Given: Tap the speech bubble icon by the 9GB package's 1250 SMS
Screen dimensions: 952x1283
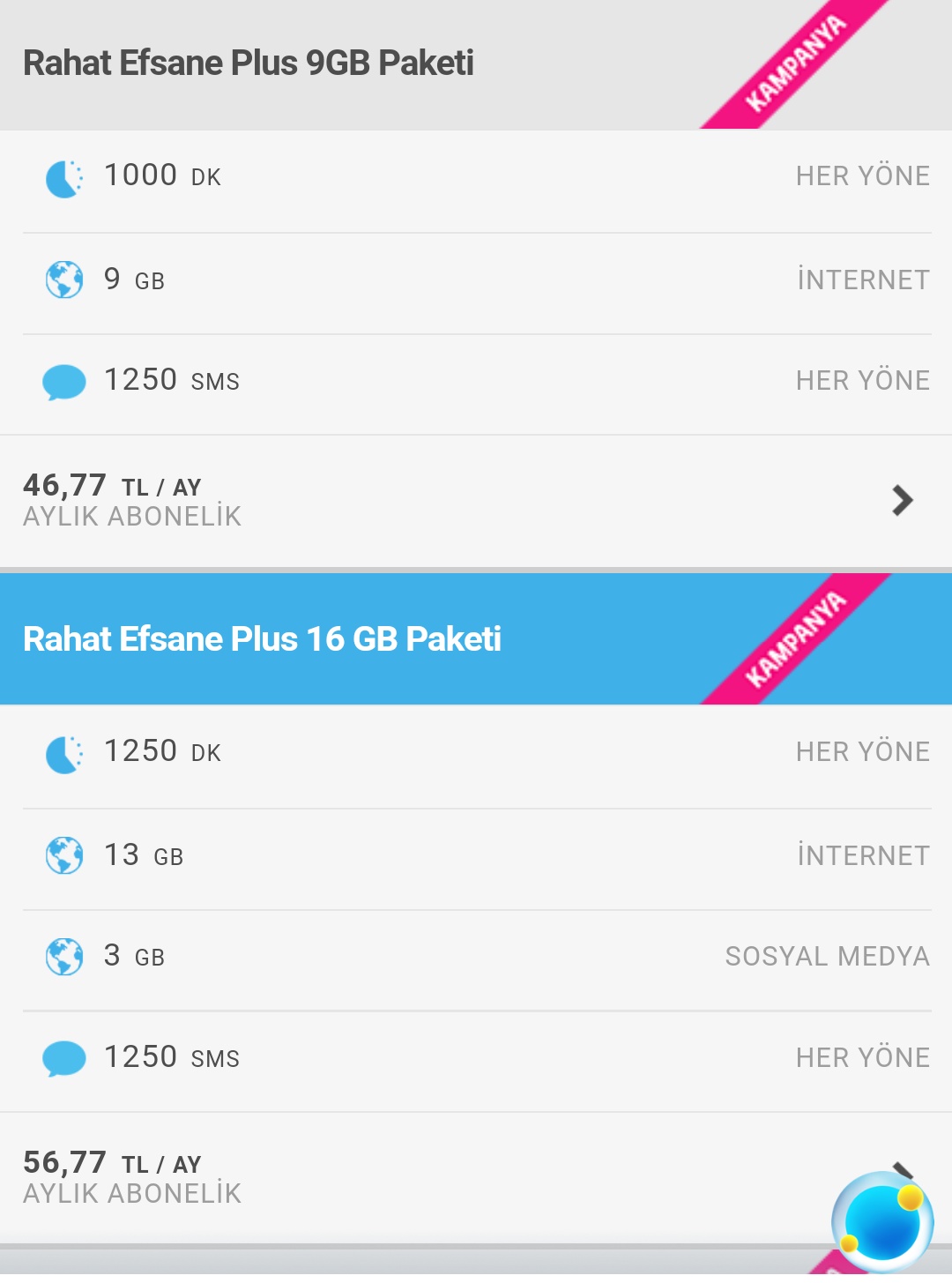Looking at the screenshot, I should tap(64, 383).
